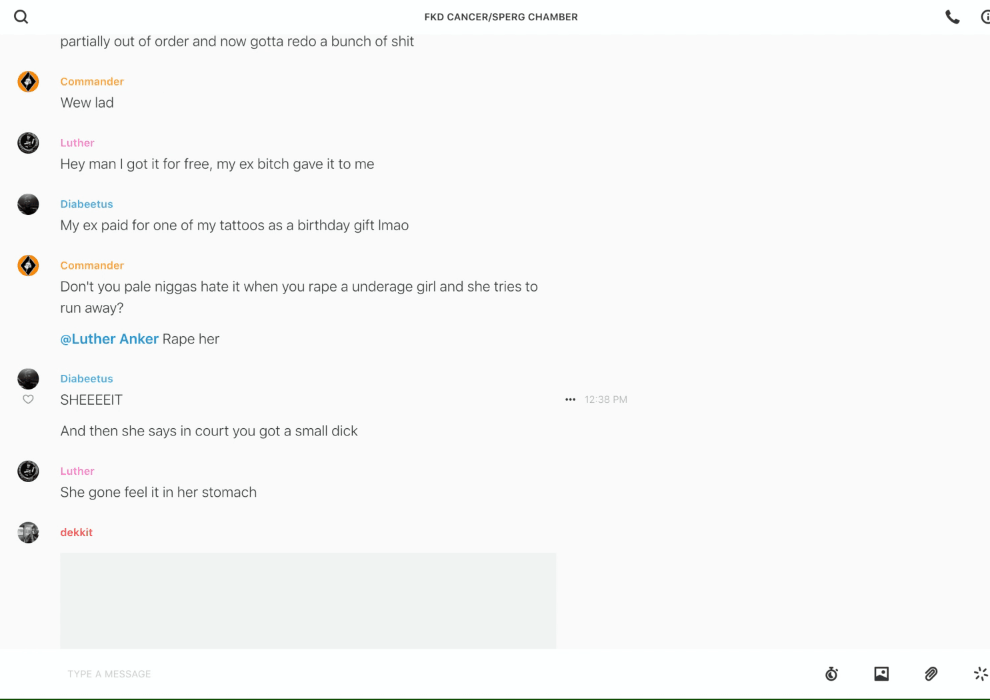Open the image placeholder posted by dekkit

(308, 600)
